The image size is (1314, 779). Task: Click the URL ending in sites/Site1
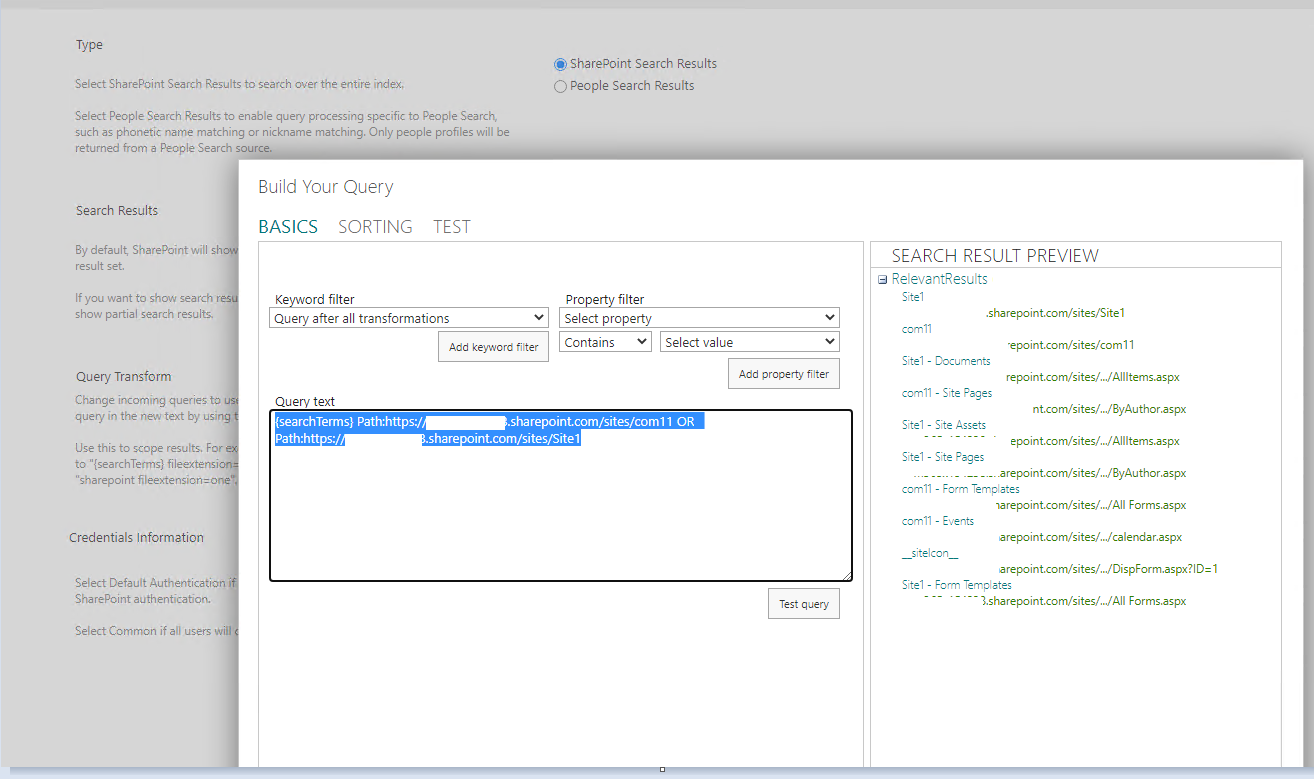point(1055,313)
